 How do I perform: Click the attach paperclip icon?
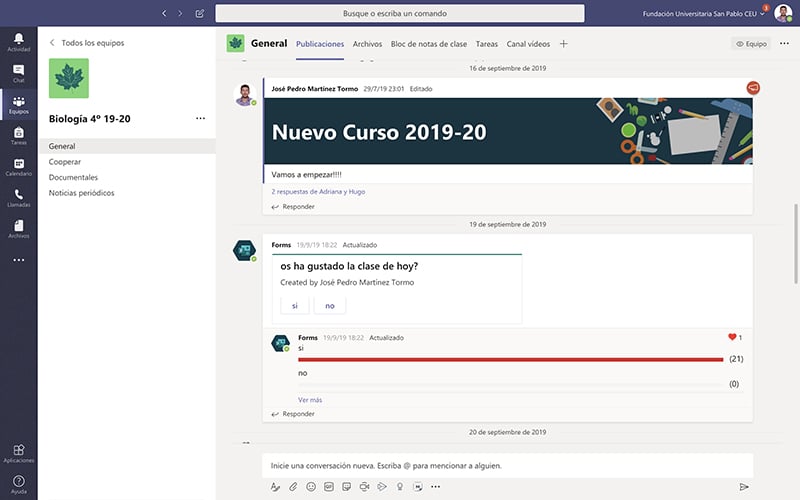coord(293,487)
